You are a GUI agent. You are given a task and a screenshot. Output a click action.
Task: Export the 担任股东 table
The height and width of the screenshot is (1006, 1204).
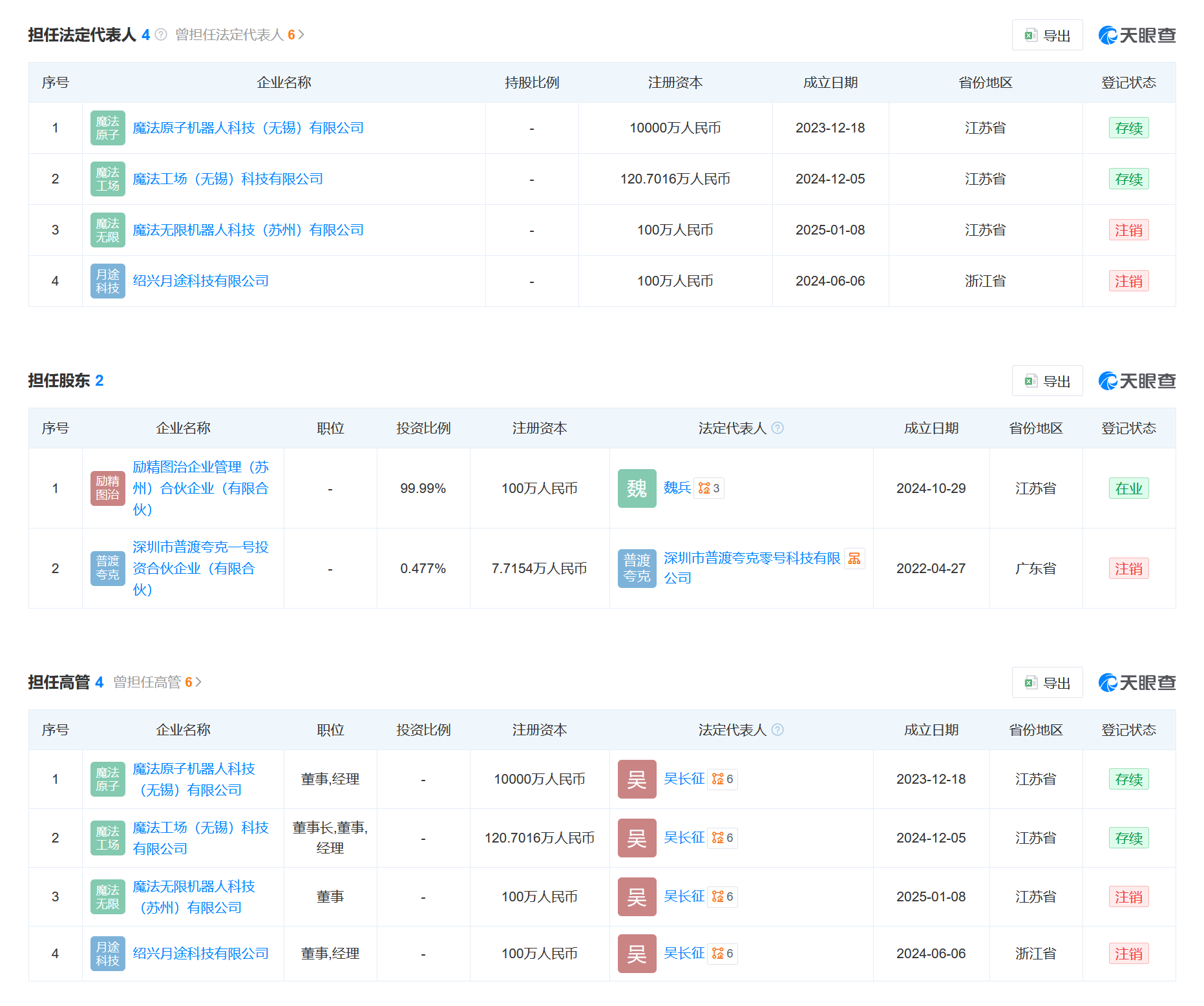[x=1047, y=381]
